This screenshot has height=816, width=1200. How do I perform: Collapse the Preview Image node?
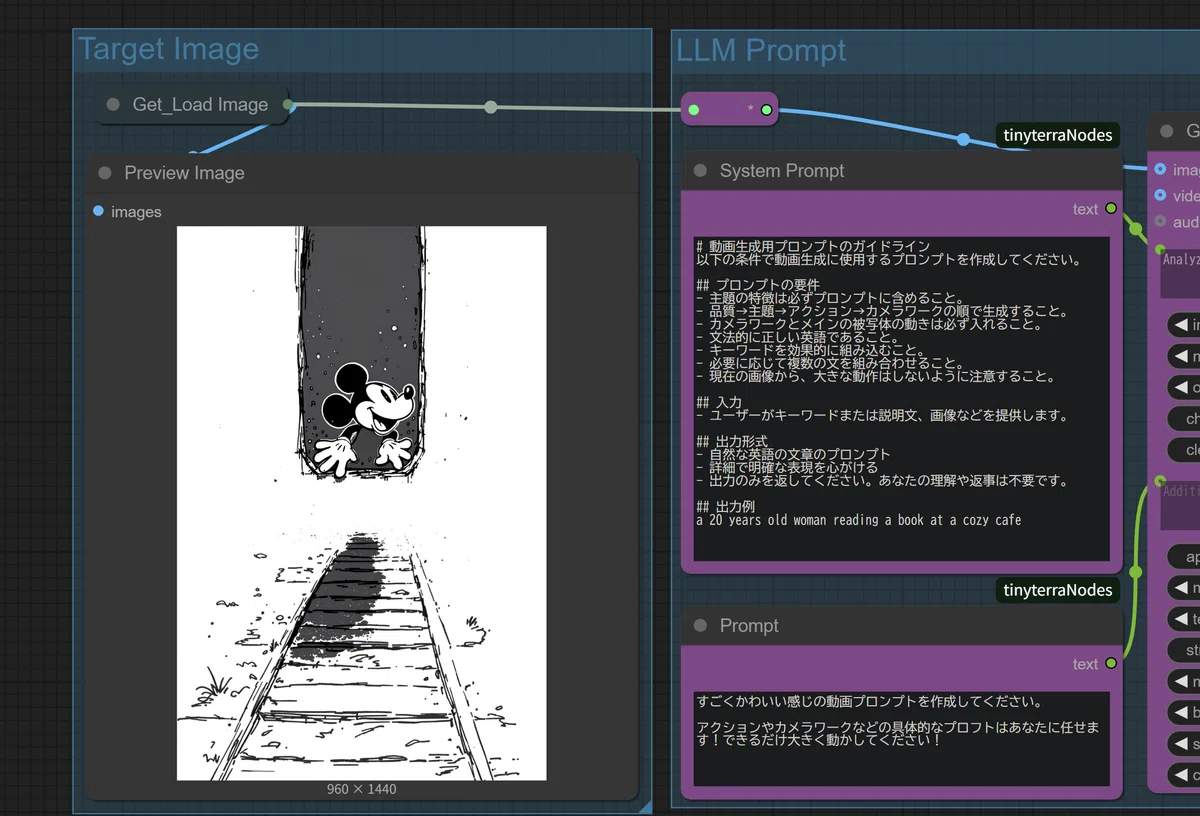click(105, 173)
